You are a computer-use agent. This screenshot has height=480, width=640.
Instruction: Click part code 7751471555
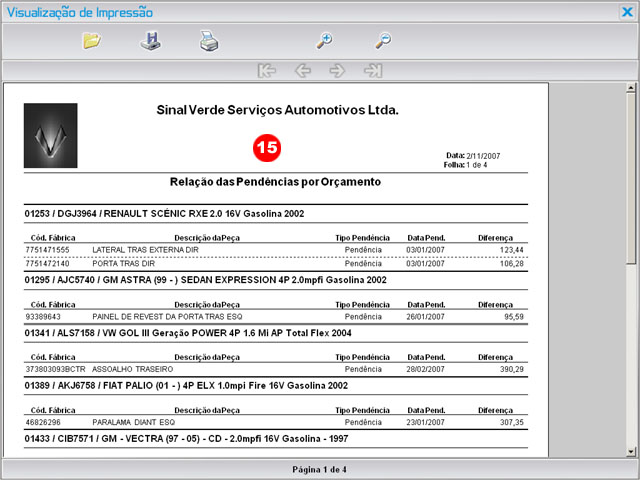pos(47,250)
